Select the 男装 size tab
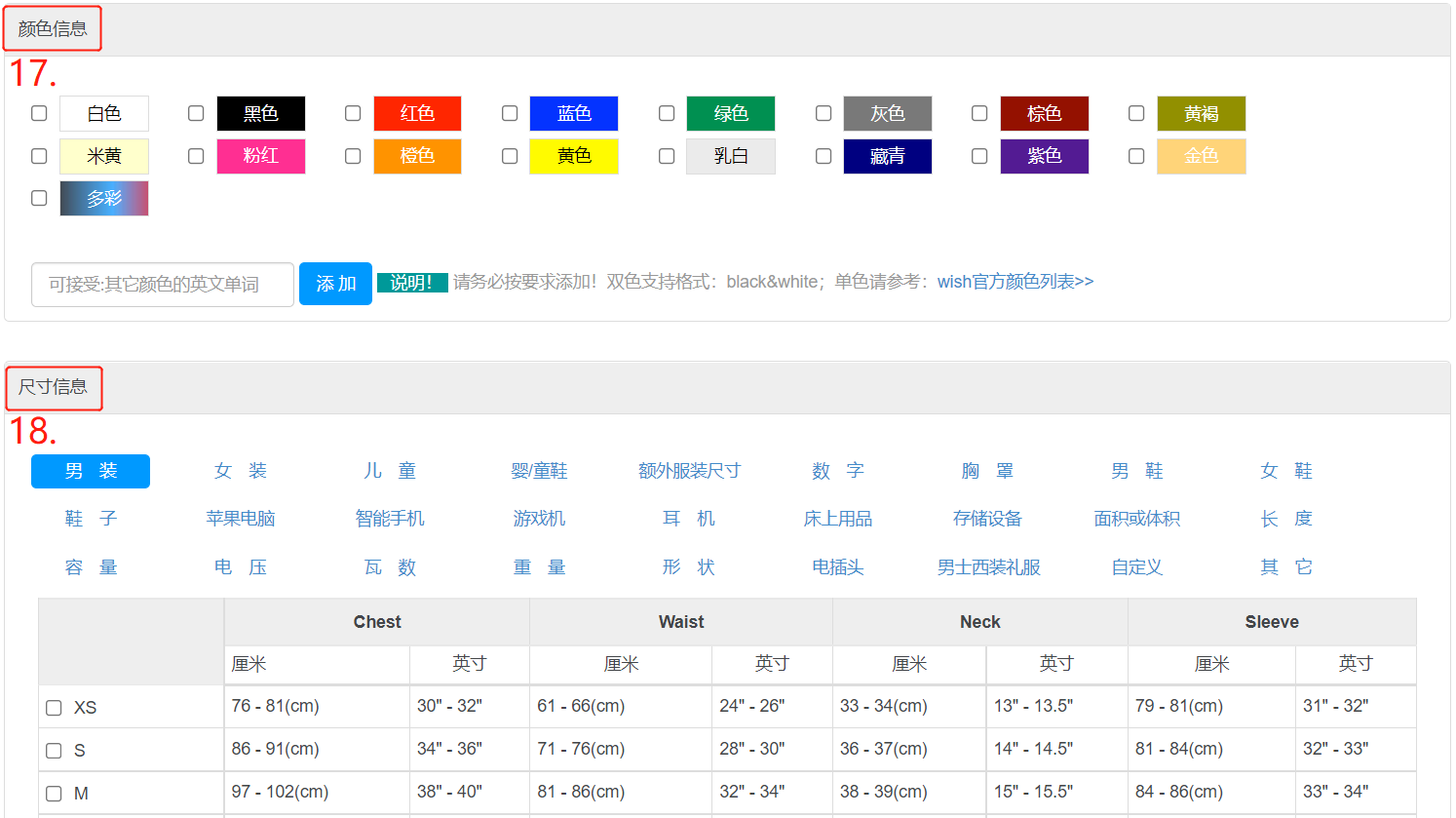This screenshot has height=818, width=1456. tap(91, 471)
